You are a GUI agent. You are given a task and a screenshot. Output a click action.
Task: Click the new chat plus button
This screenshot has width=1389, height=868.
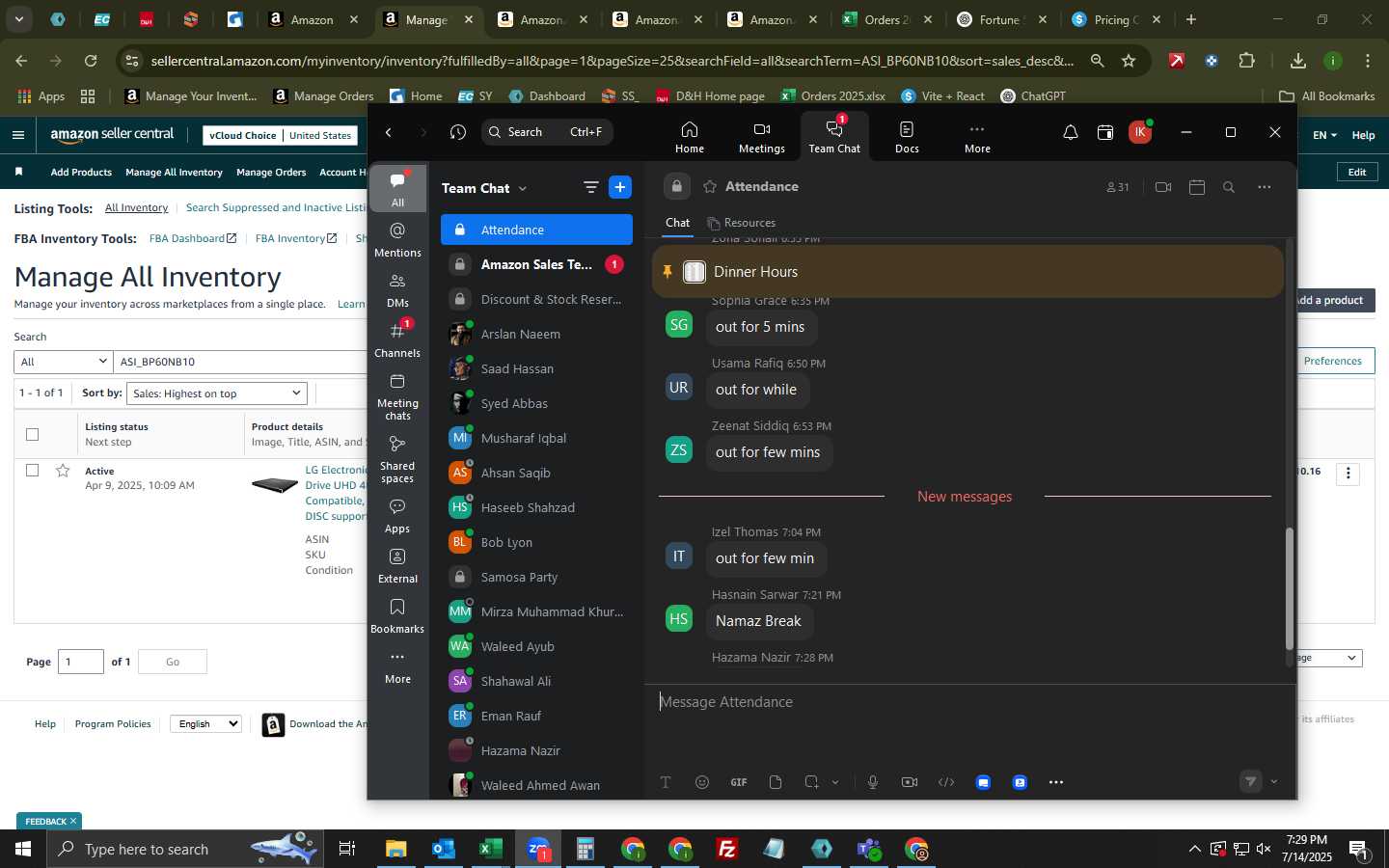[x=620, y=187]
